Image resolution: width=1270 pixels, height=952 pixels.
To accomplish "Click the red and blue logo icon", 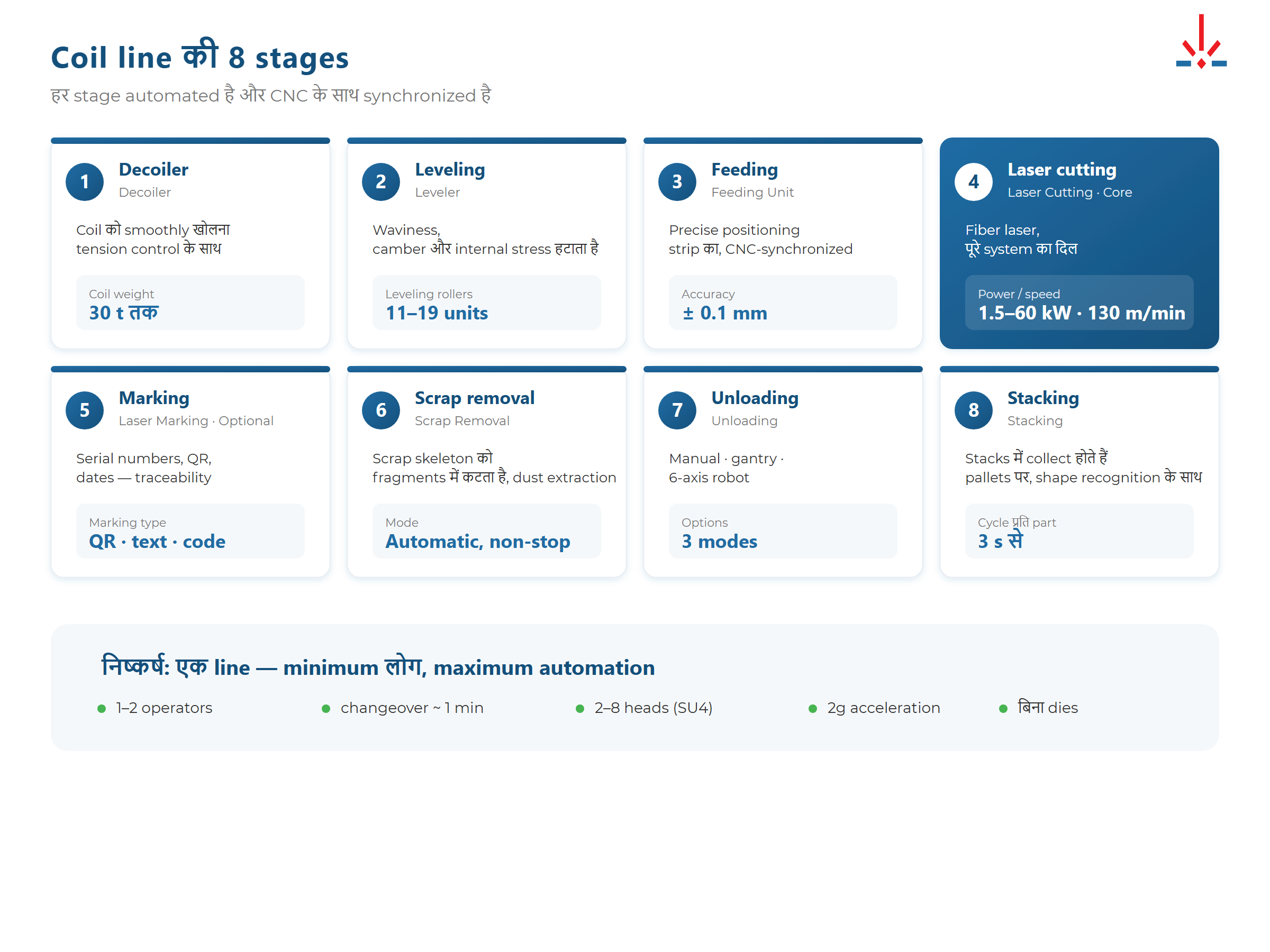I will [x=1201, y=41].
